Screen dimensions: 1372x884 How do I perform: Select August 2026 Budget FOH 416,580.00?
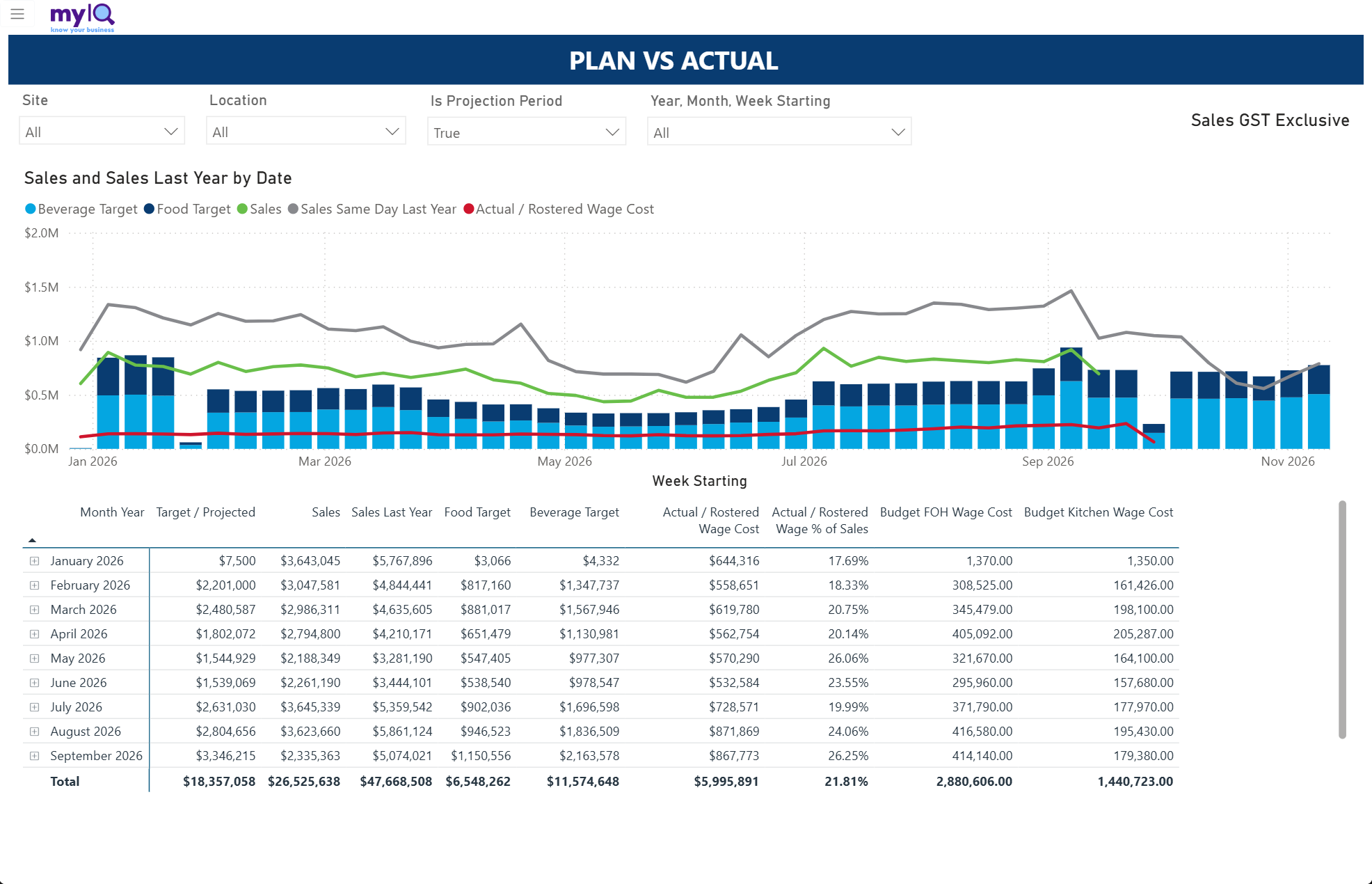click(982, 732)
